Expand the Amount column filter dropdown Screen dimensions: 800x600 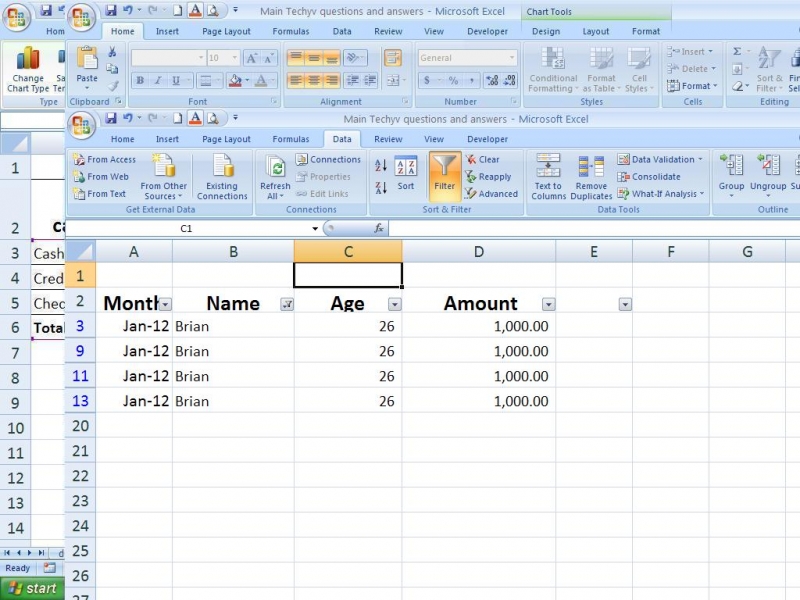[548, 305]
